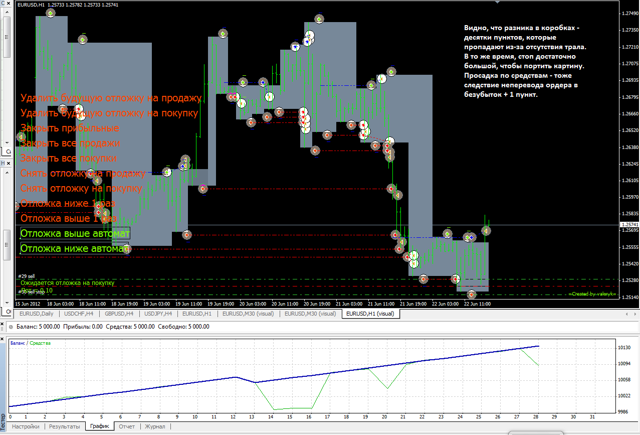Click lower left panel scrollbar thumb
This screenshot has width=640, height=435.
(x=7, y=245)
